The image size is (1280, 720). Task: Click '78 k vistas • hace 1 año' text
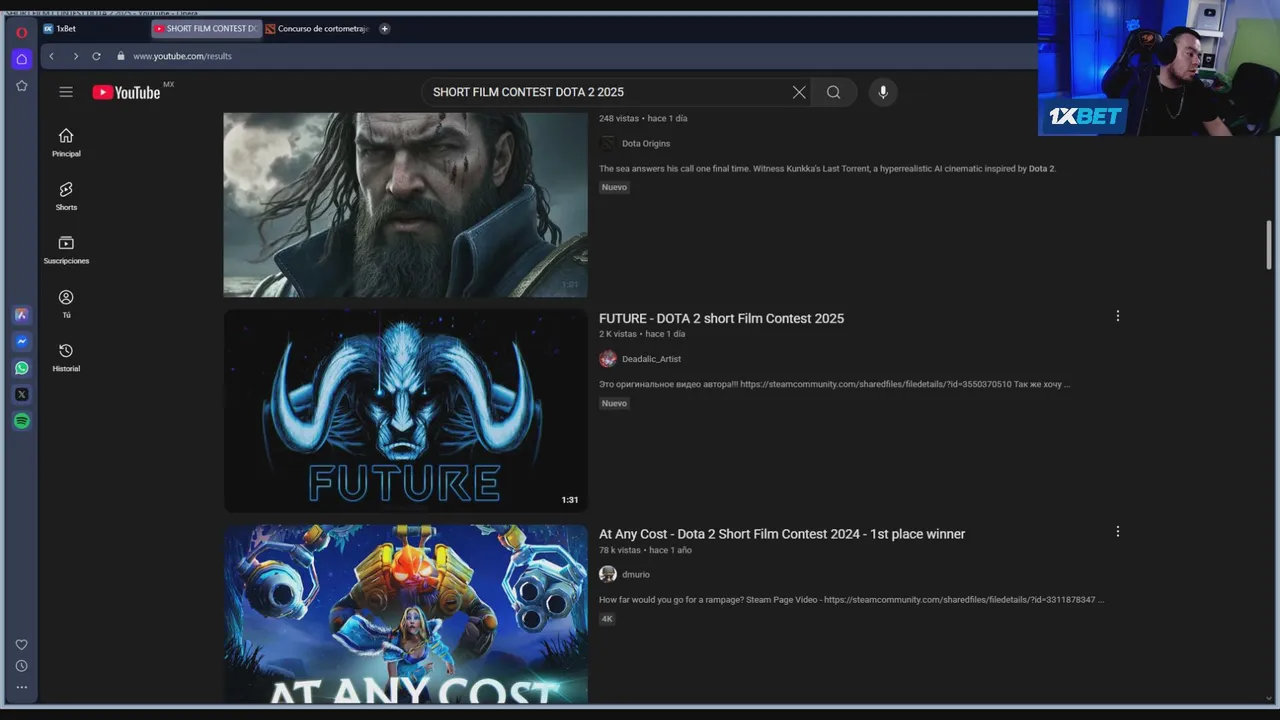[645, 550]
